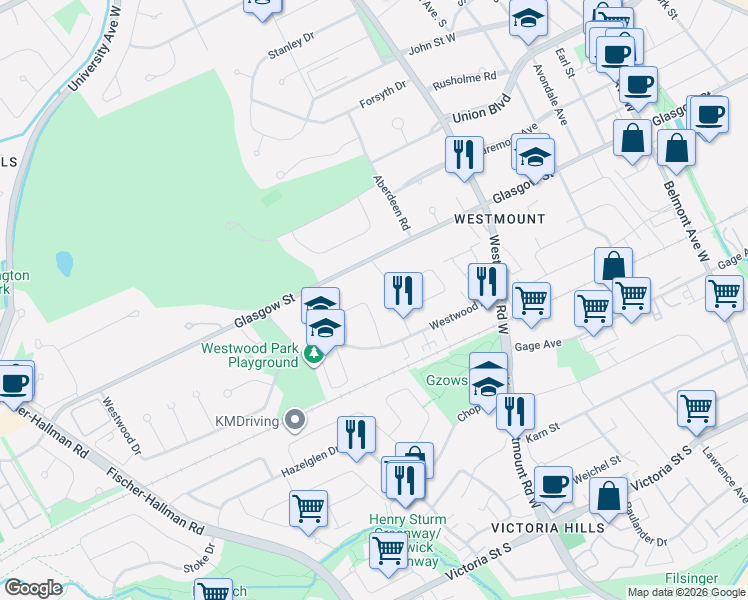Click the grocery cart marker above Victoria St S
The image size is (748, 600).
696,412
